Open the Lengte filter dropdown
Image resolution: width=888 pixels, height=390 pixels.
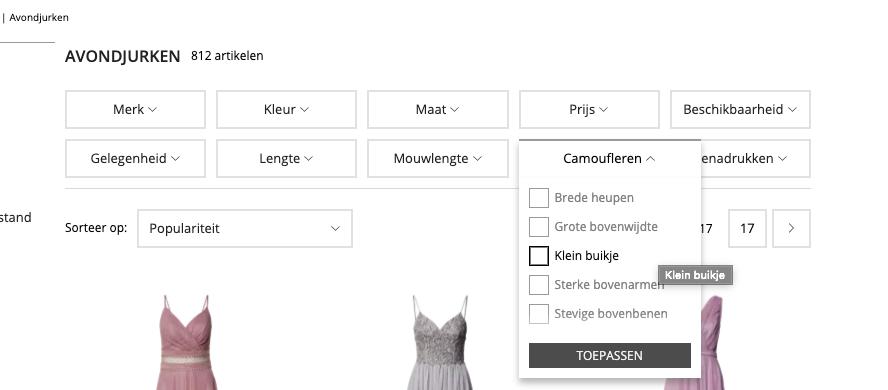(x=287, y=158)
